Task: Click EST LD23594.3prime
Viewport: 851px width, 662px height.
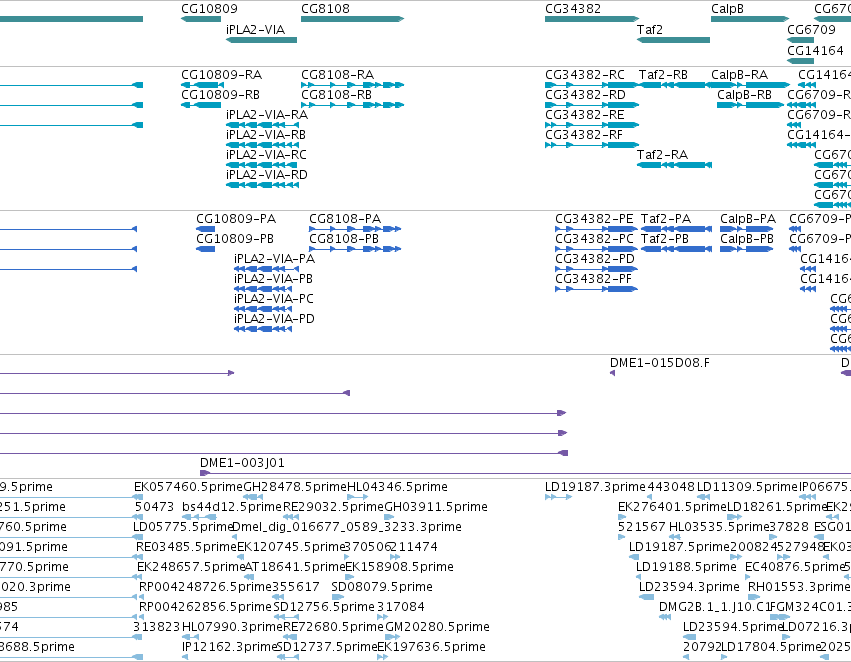Action: [646, 597]
